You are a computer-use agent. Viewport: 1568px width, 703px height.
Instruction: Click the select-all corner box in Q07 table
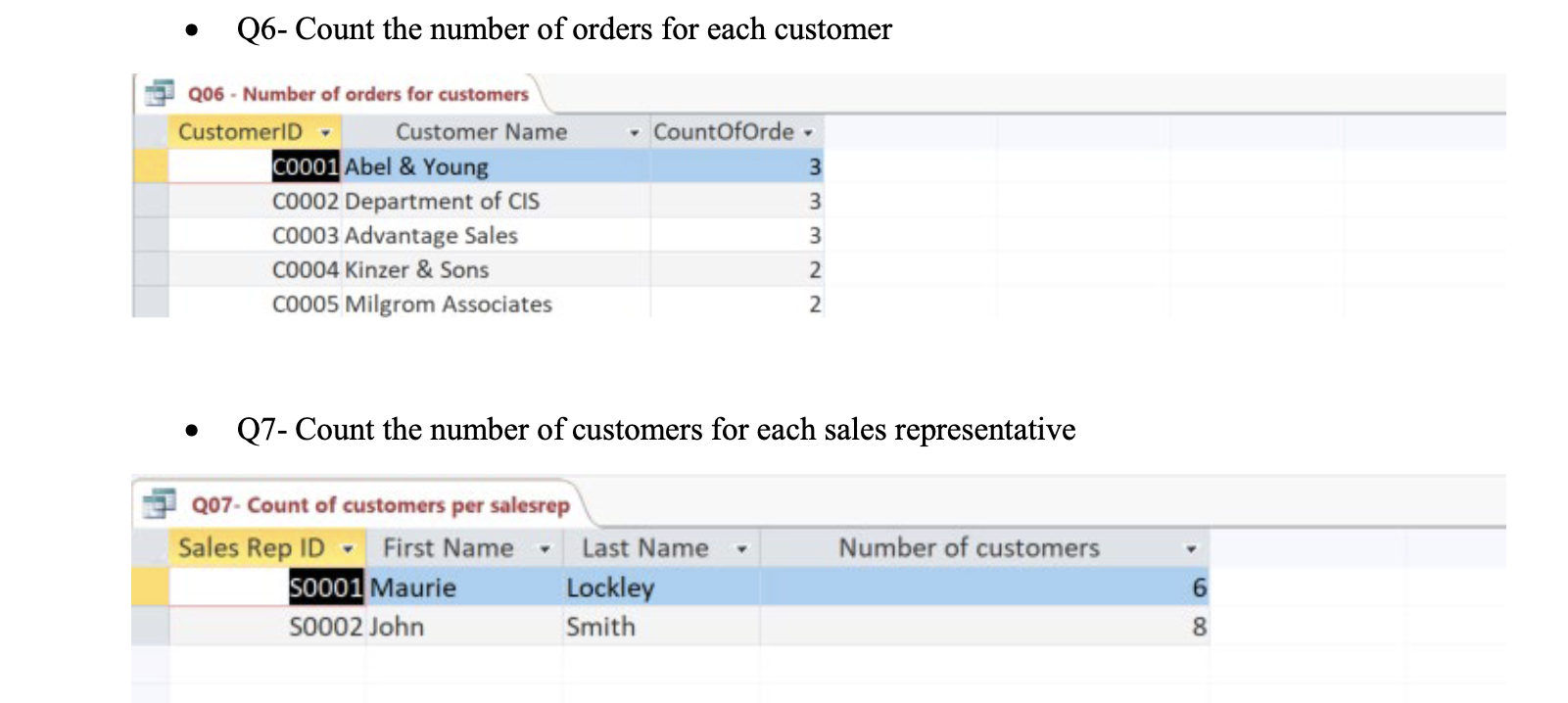tap(151, 547)
